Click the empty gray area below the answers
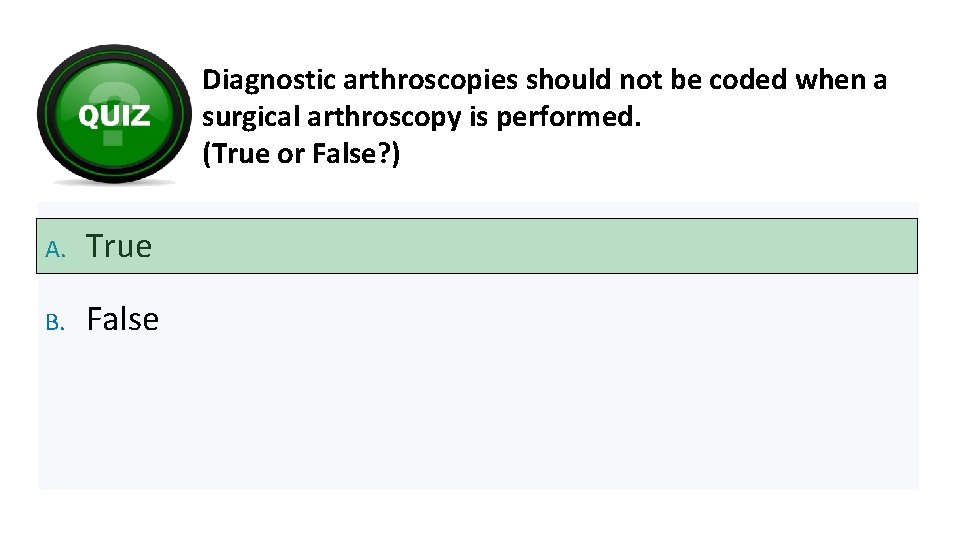 pos(478,420)
